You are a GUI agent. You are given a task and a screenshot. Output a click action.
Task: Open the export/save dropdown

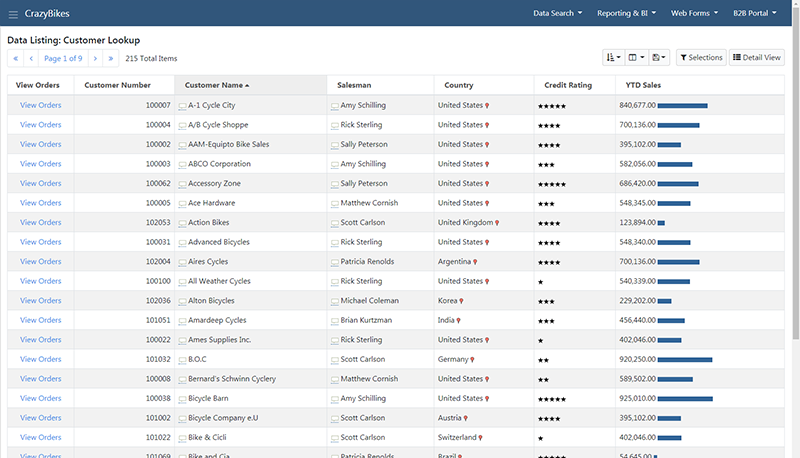(659, 58)
